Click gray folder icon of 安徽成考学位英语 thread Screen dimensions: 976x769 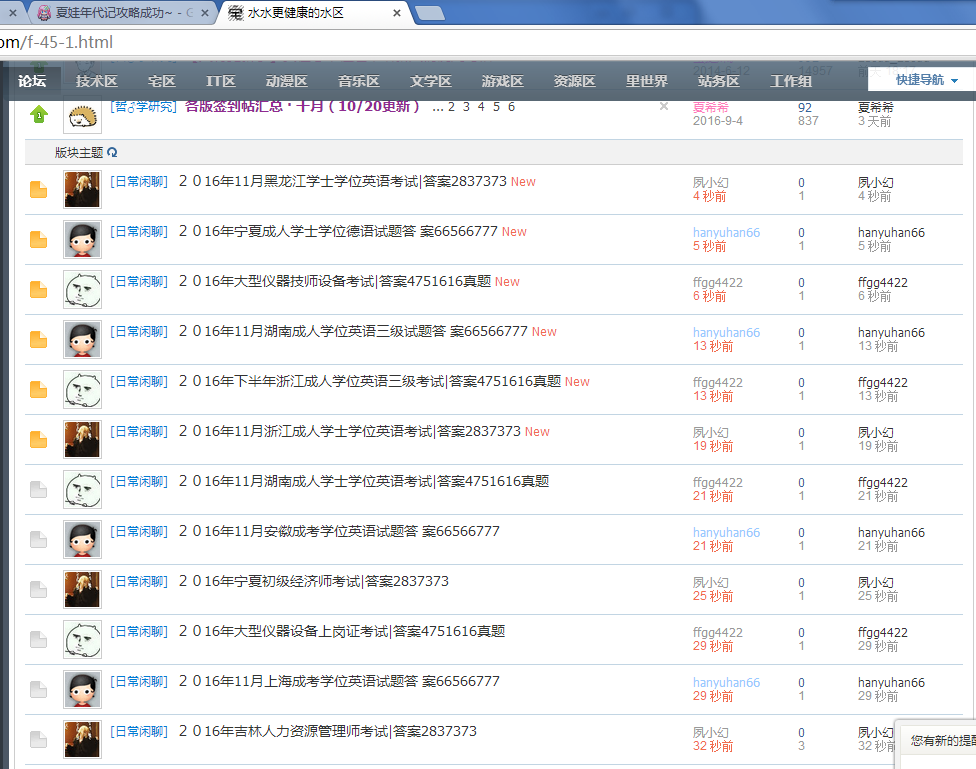pyautogui.click(x=39, y=540)
